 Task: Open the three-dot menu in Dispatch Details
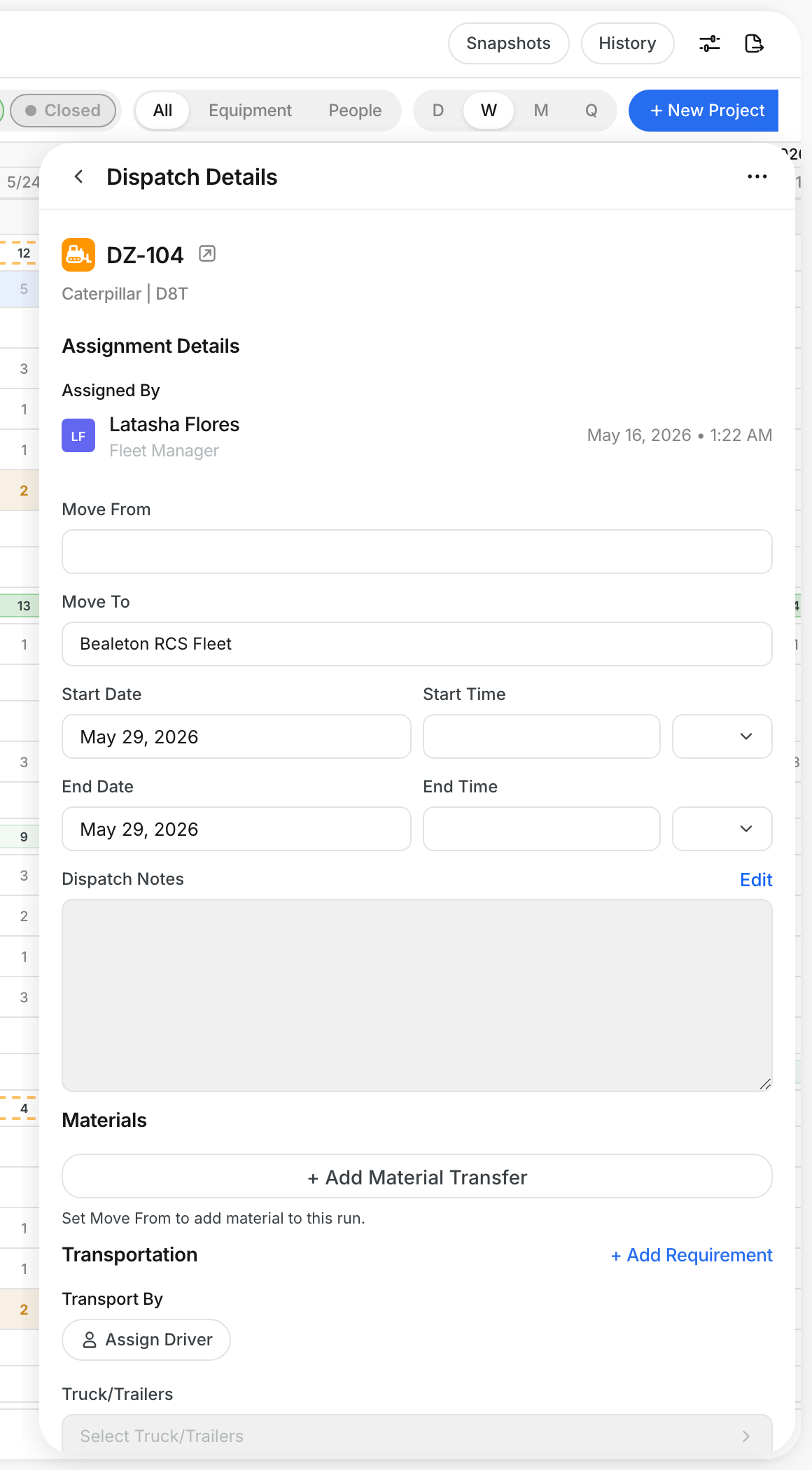pyautogui.click(x=757, y=177)
